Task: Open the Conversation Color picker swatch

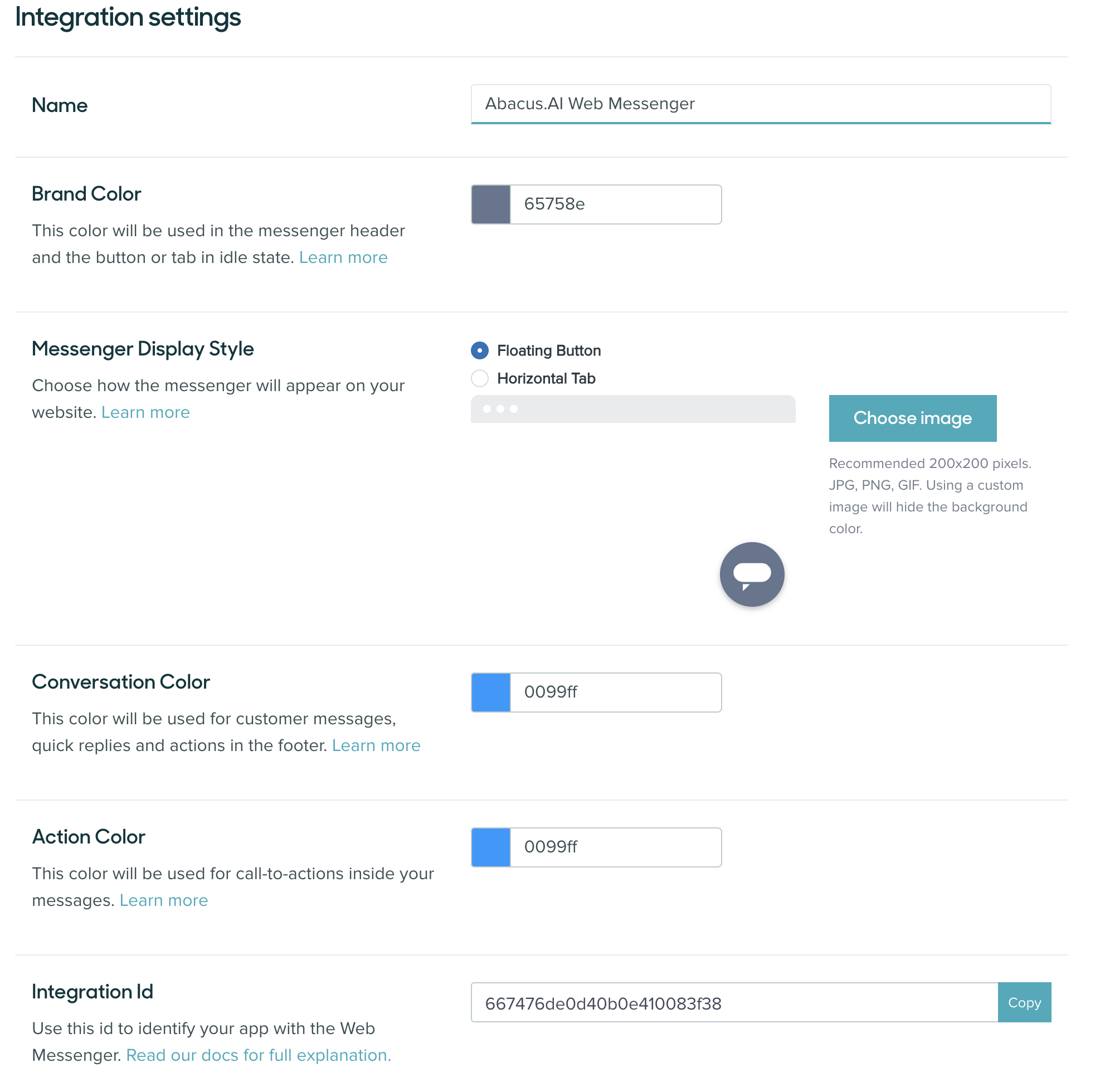Action: click(490, 693)
